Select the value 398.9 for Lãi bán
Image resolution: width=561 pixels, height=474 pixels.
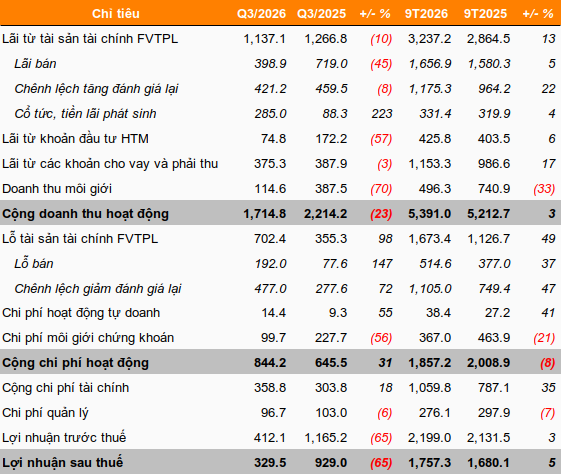click(270, 64)
